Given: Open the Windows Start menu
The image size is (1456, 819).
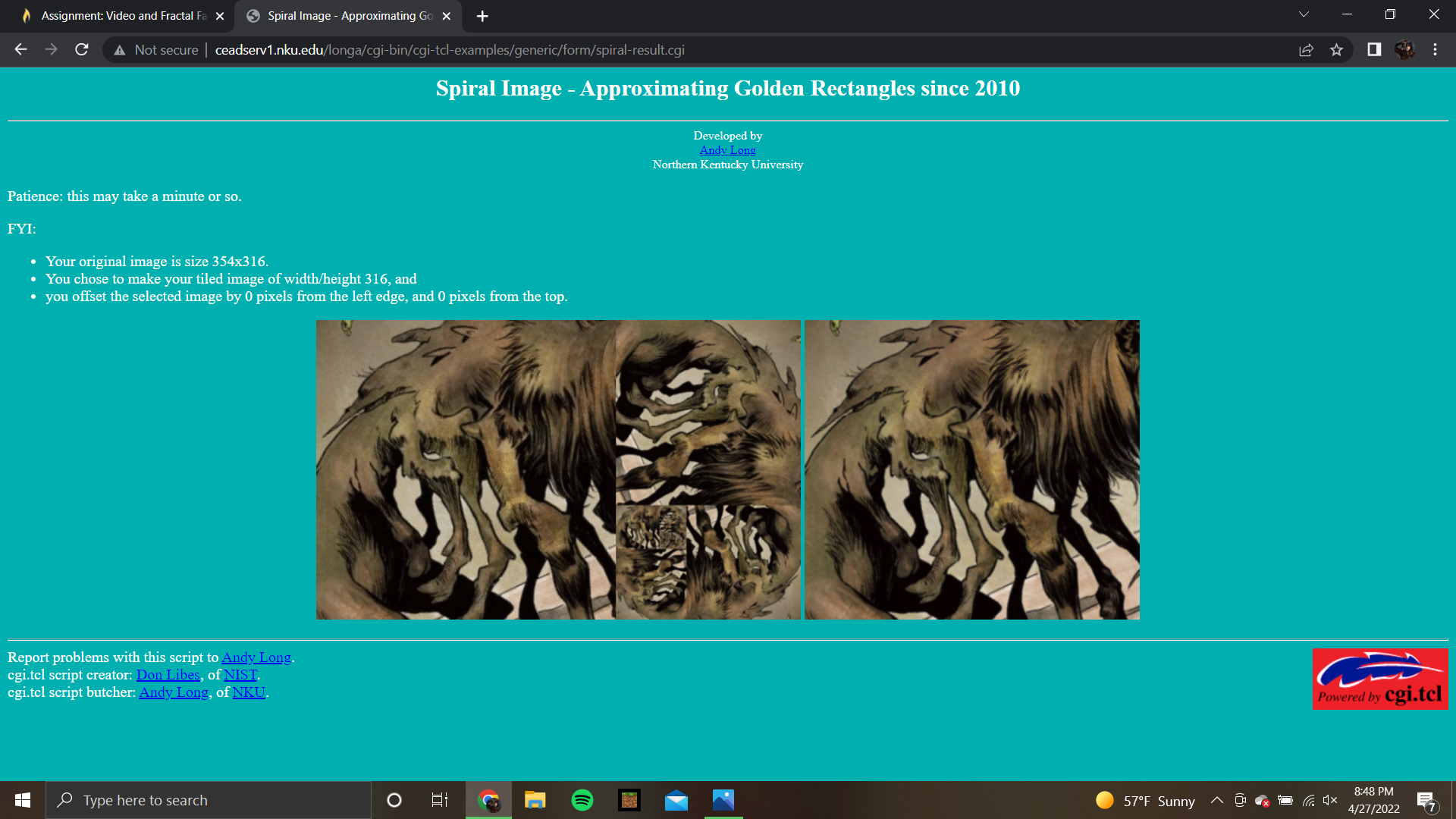Looking at the screenshot, I should coord(23,800).
